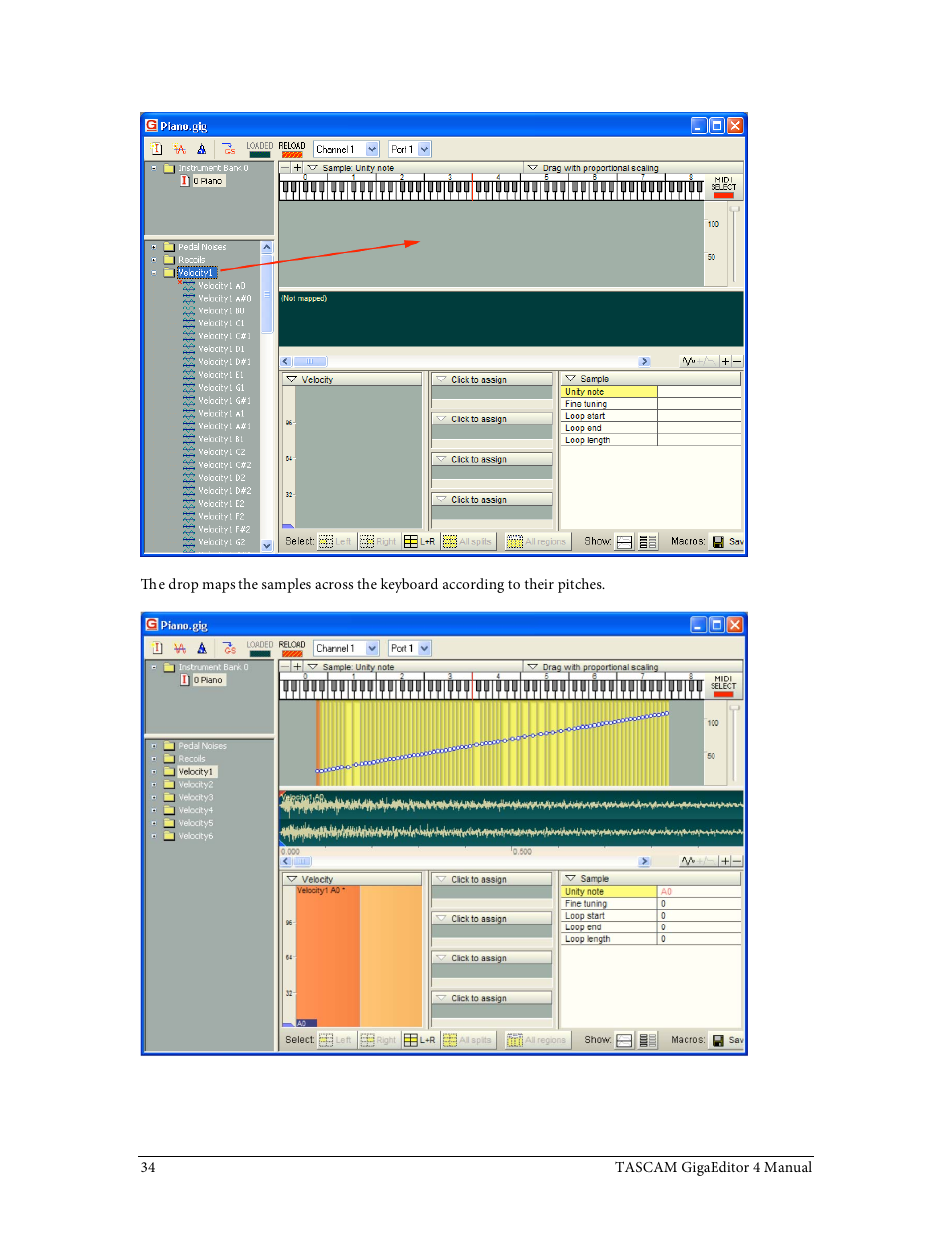This screenshot has height=1233, width=952.
Task: Click the blue triangle toolbar icon in upper window
Action: click(202, 149)
